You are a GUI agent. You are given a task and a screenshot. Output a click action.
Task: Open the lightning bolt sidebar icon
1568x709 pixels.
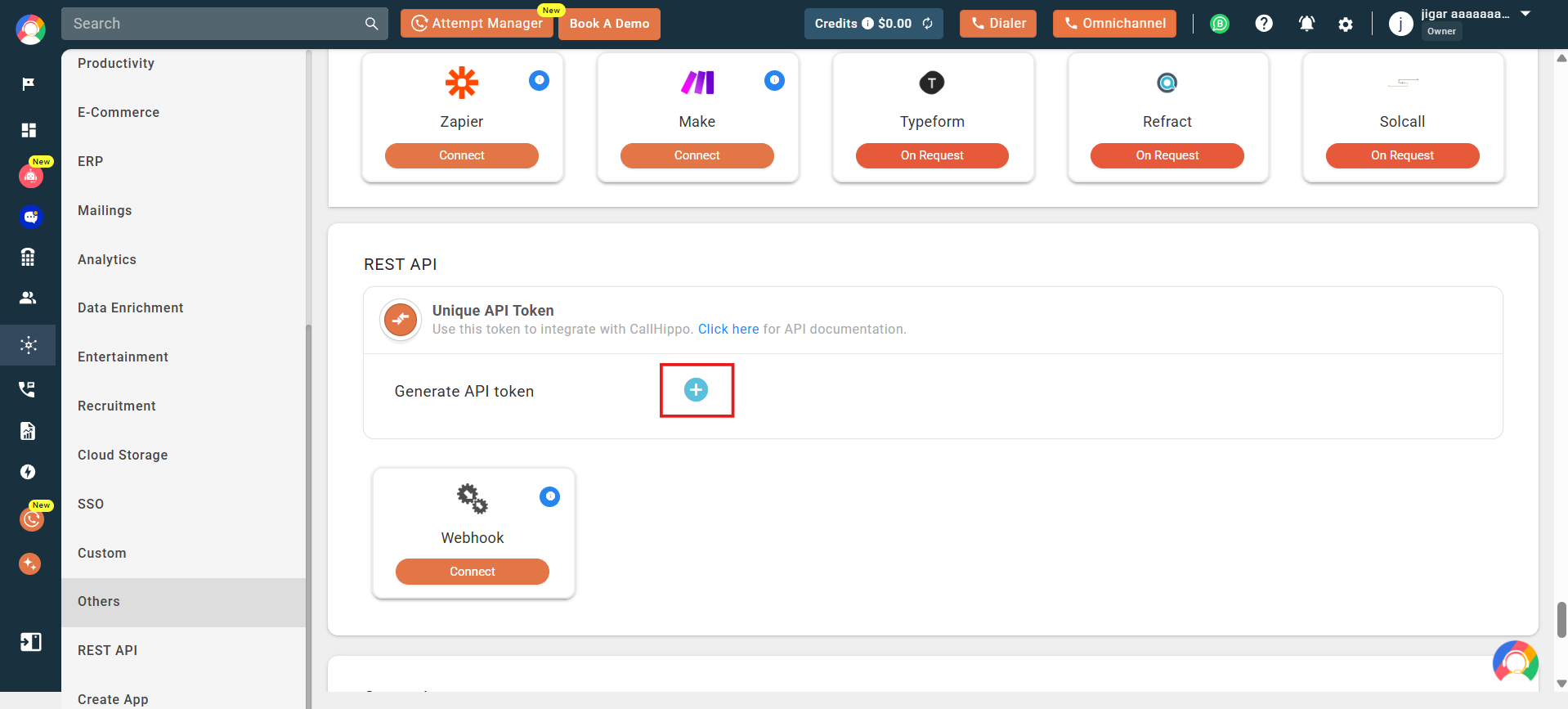tap(28, 472)
